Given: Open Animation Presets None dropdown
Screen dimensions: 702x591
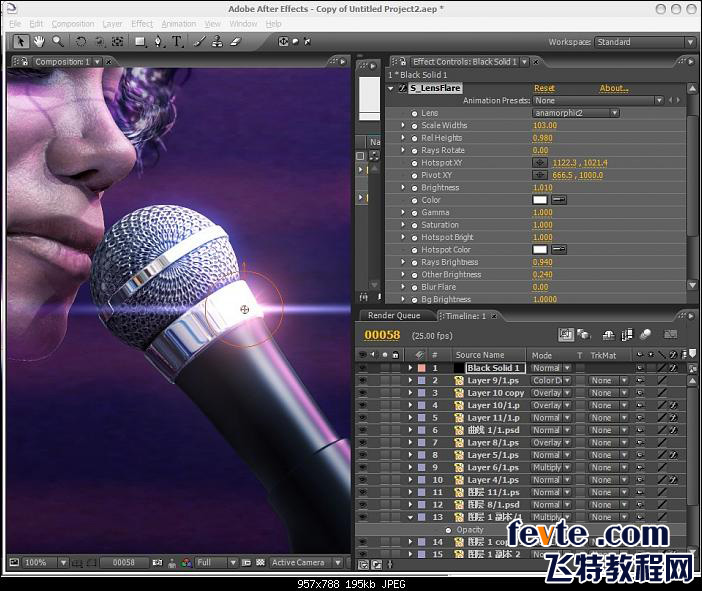Looking at the screenshot, I should pyautogui.click(x=598, y=100).
